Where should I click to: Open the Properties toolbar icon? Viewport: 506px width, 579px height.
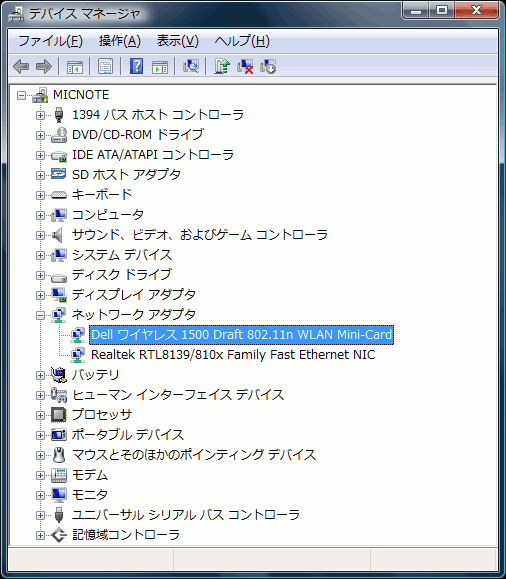click(x=105, y=66)
